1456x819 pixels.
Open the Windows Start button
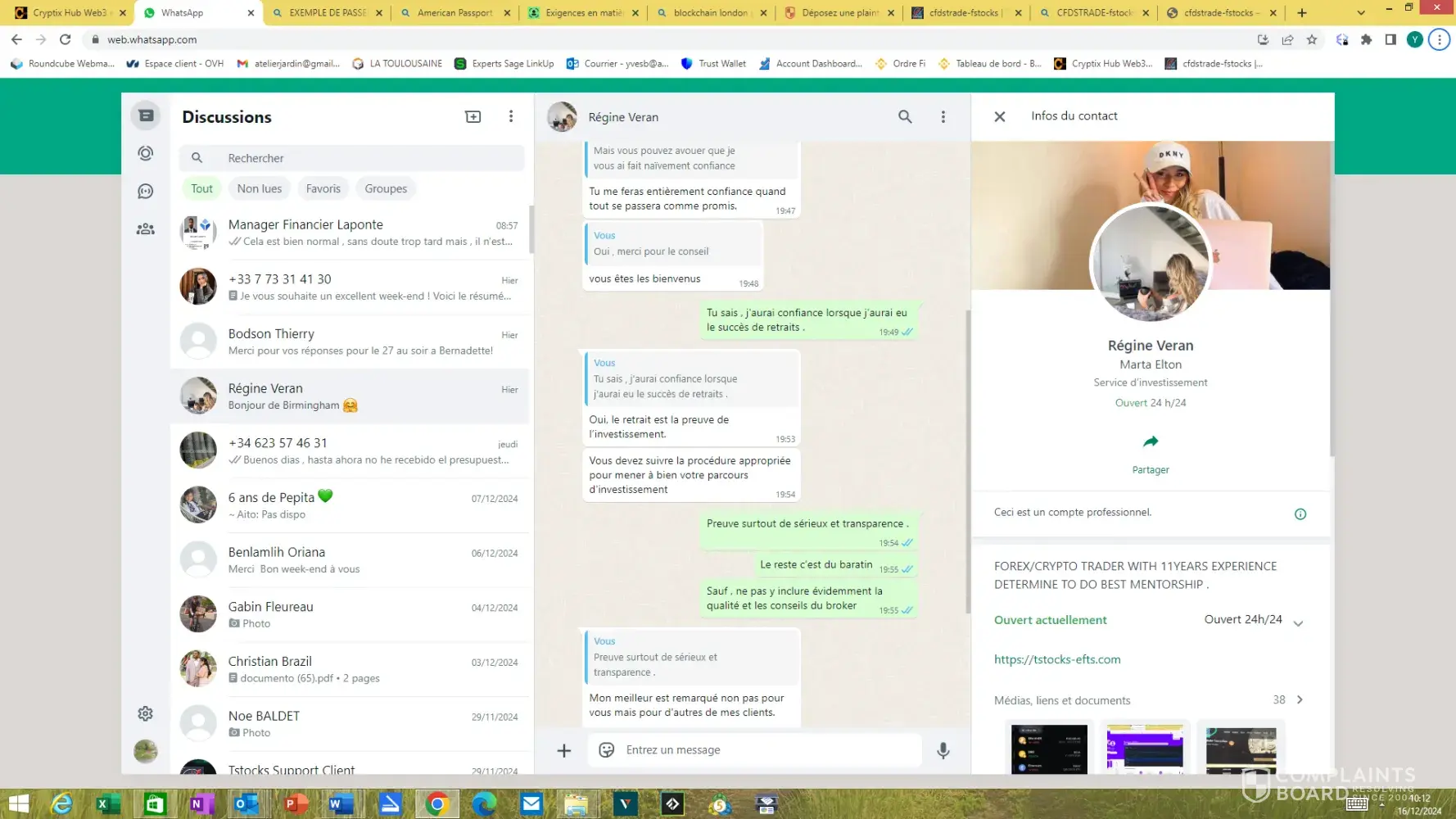click(x=18, y=804)
